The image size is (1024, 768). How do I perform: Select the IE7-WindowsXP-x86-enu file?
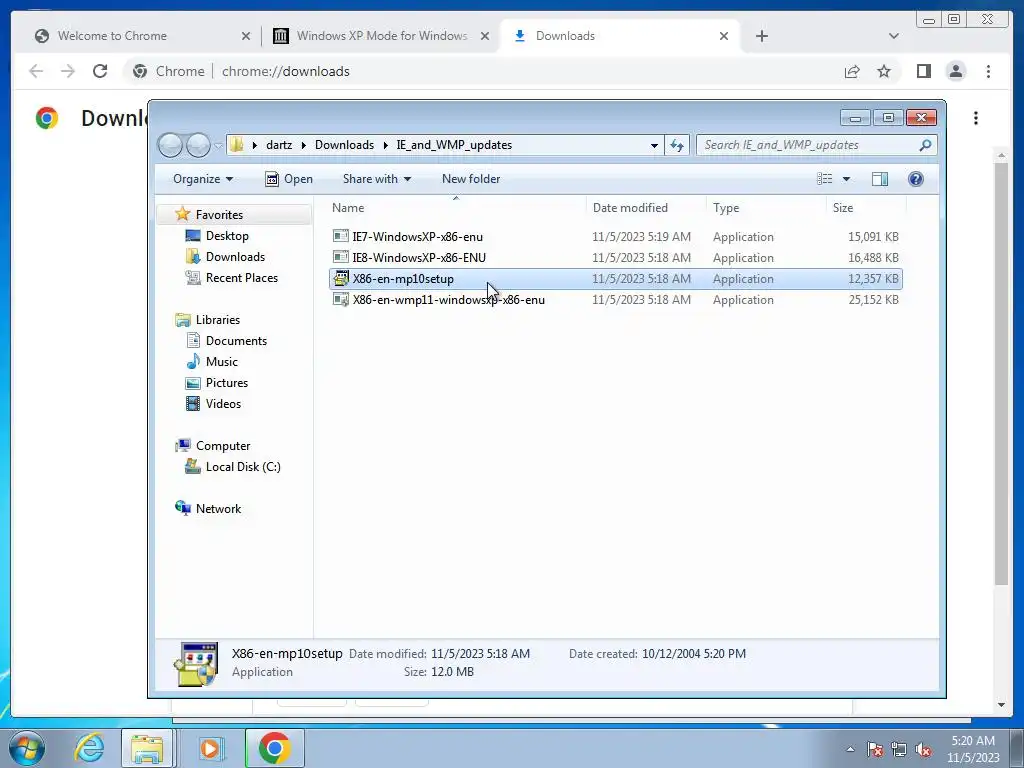616,237
